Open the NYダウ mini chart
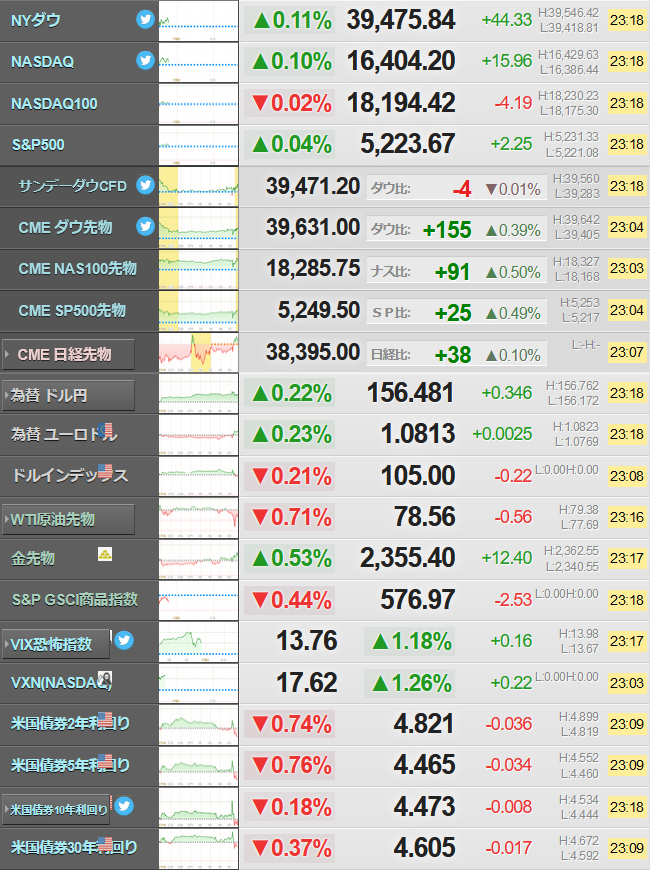651x870 pixels. (x=199, y=21)
